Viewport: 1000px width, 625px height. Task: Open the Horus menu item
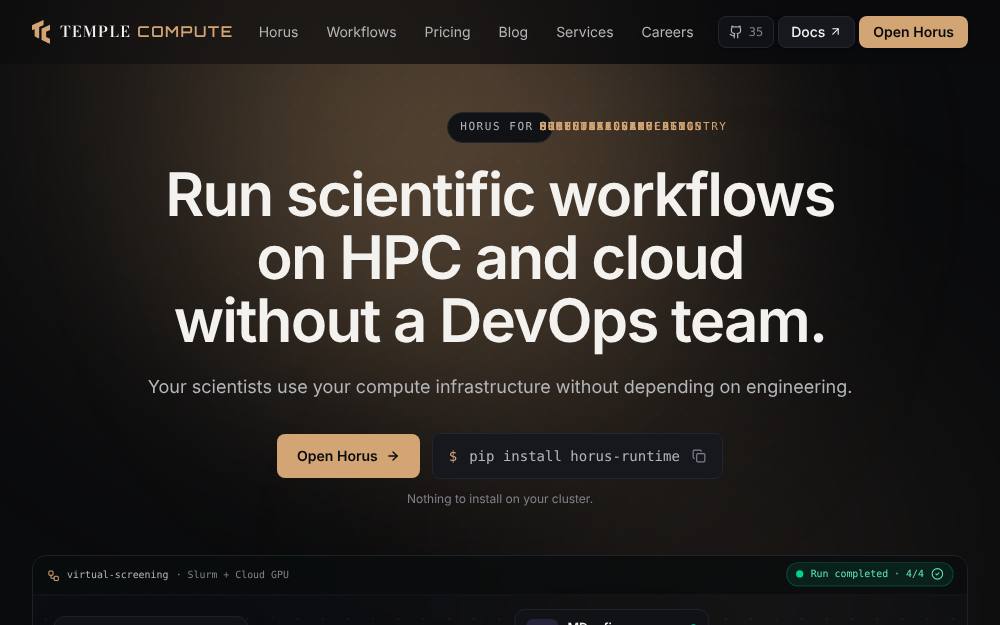pyautogui.click(x=279, y=32)
